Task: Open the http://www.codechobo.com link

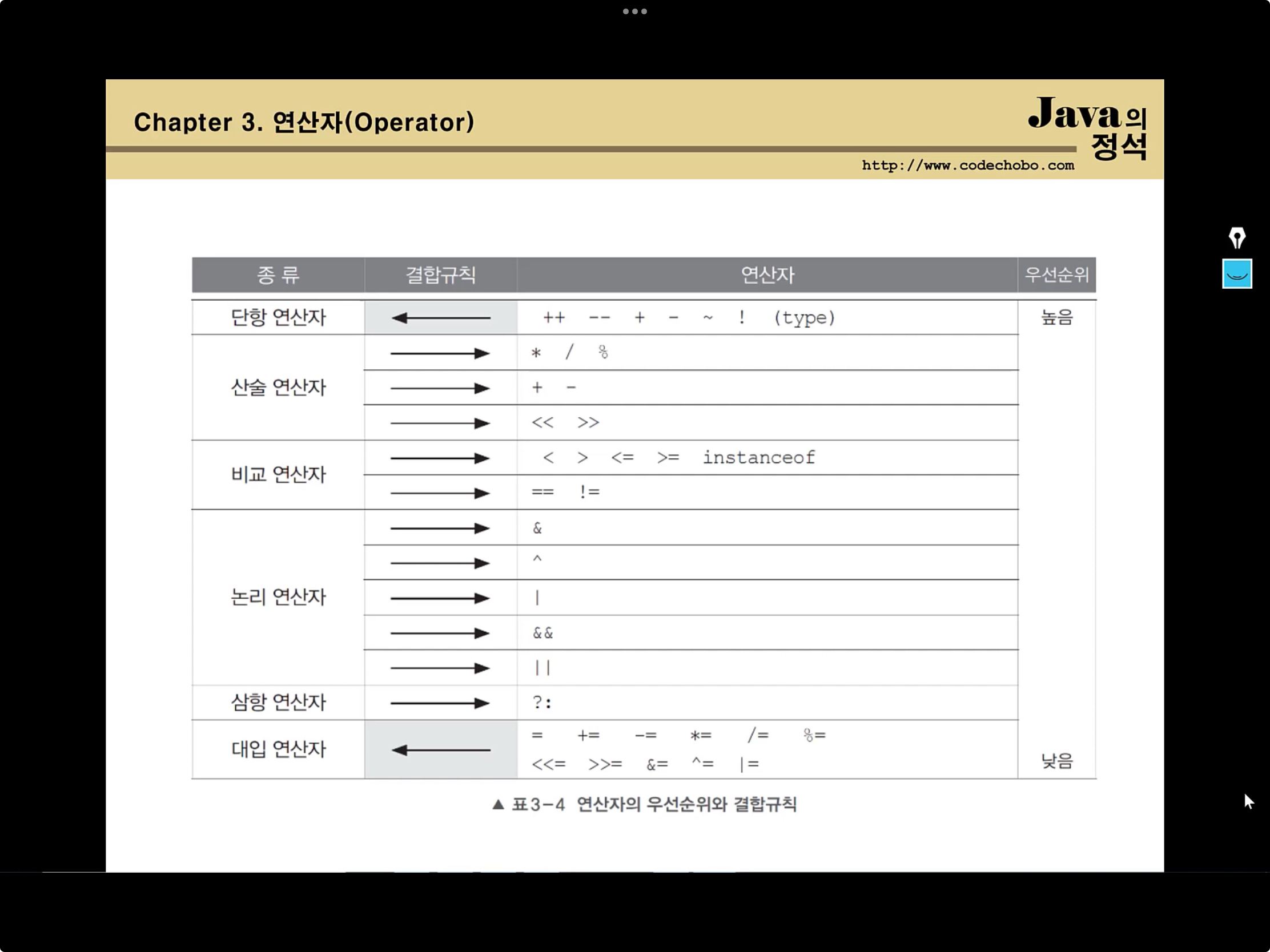Action: (x=967, y=166)
